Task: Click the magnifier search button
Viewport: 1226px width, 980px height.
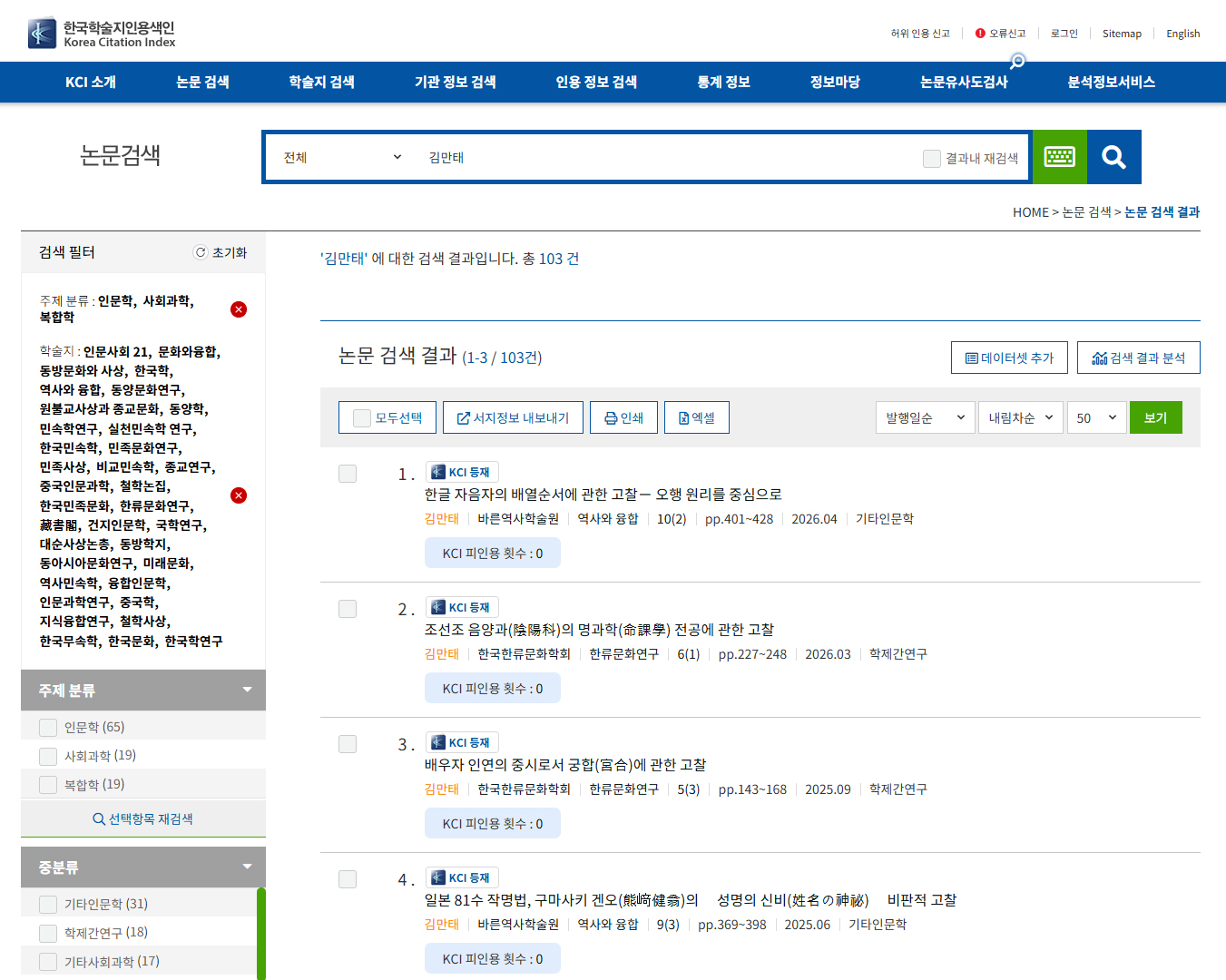Action: point(1113,157)
